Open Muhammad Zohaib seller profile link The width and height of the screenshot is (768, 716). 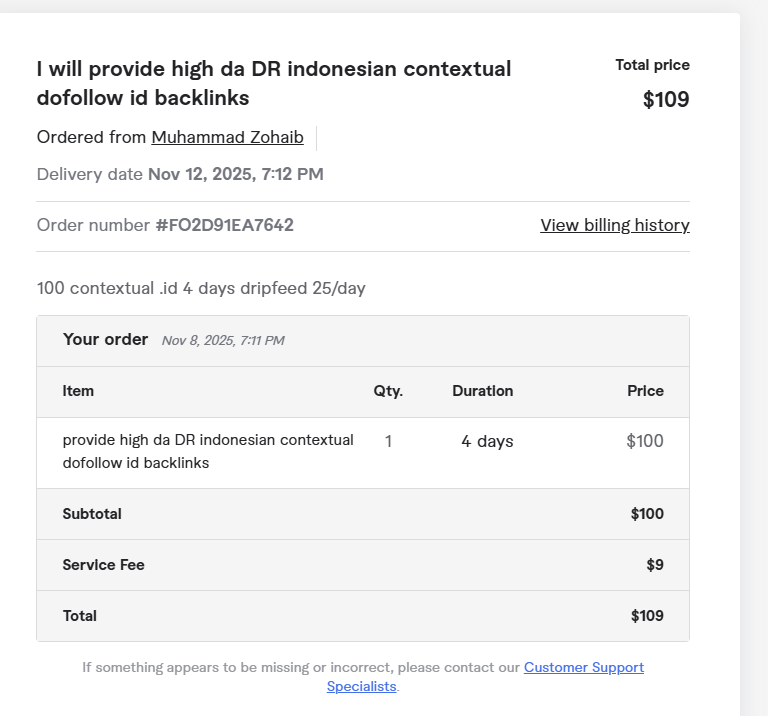[227, 138]
